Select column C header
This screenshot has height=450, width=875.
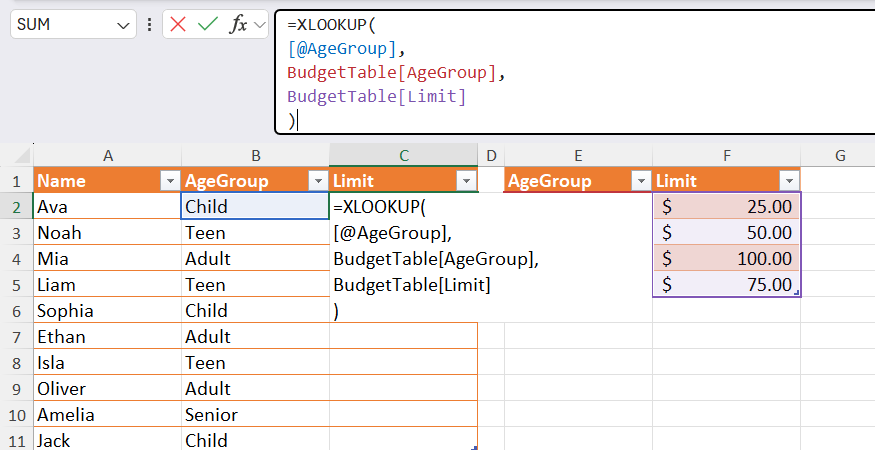coord(403,156)
